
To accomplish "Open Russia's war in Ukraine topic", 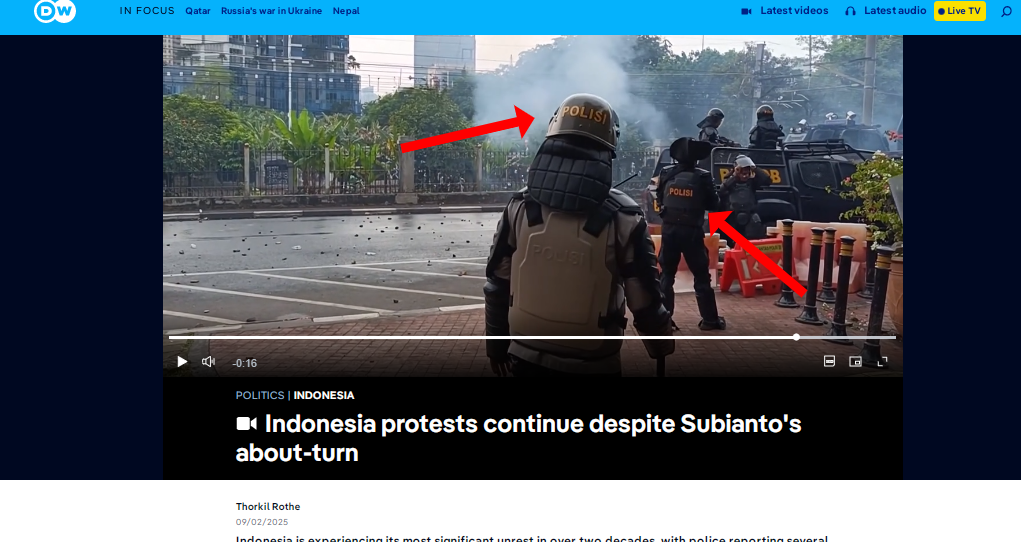I will 272,11.
